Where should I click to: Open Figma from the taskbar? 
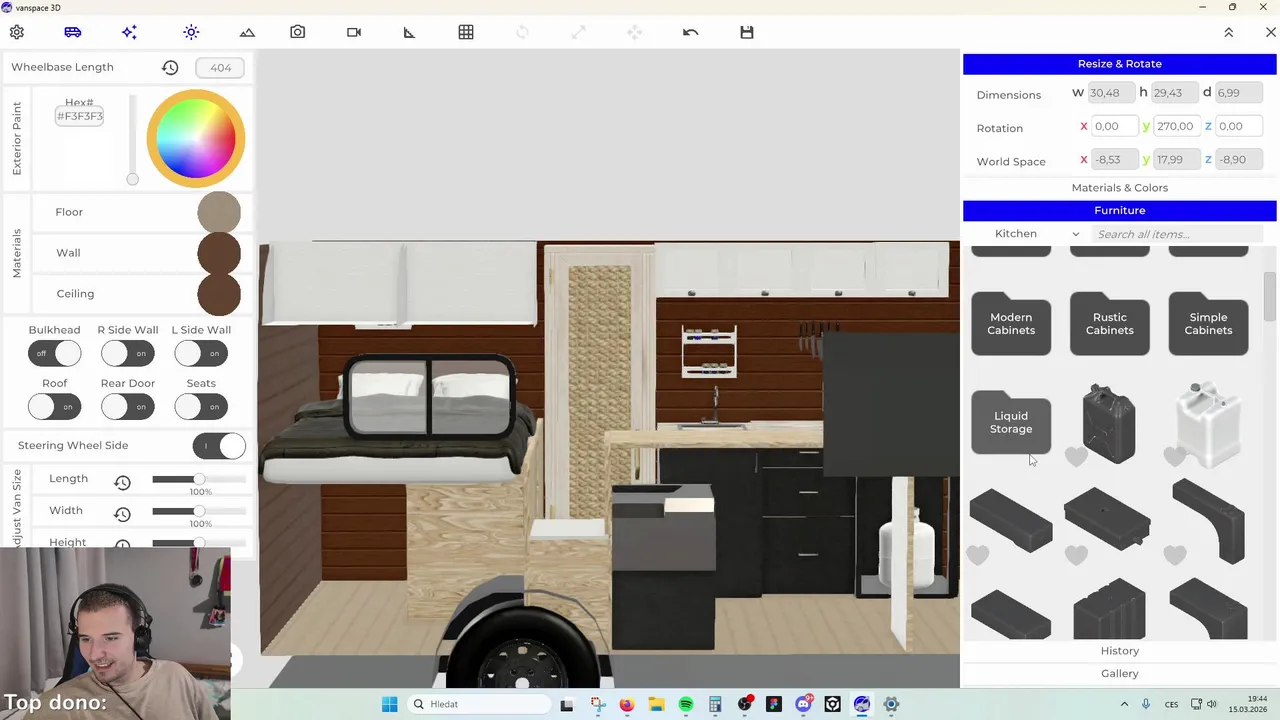[773, 704]
